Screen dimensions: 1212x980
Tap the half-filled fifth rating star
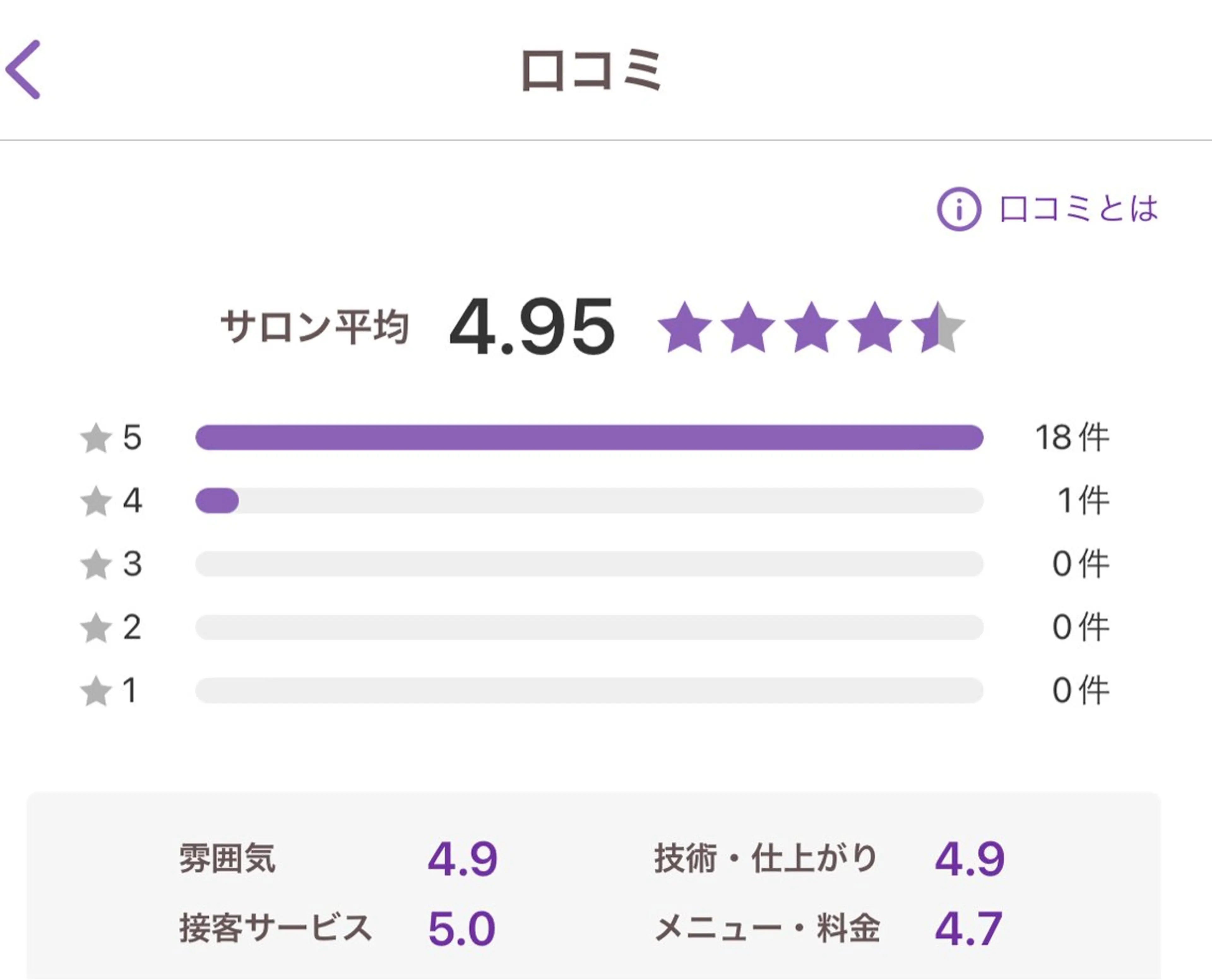(937, 328)
